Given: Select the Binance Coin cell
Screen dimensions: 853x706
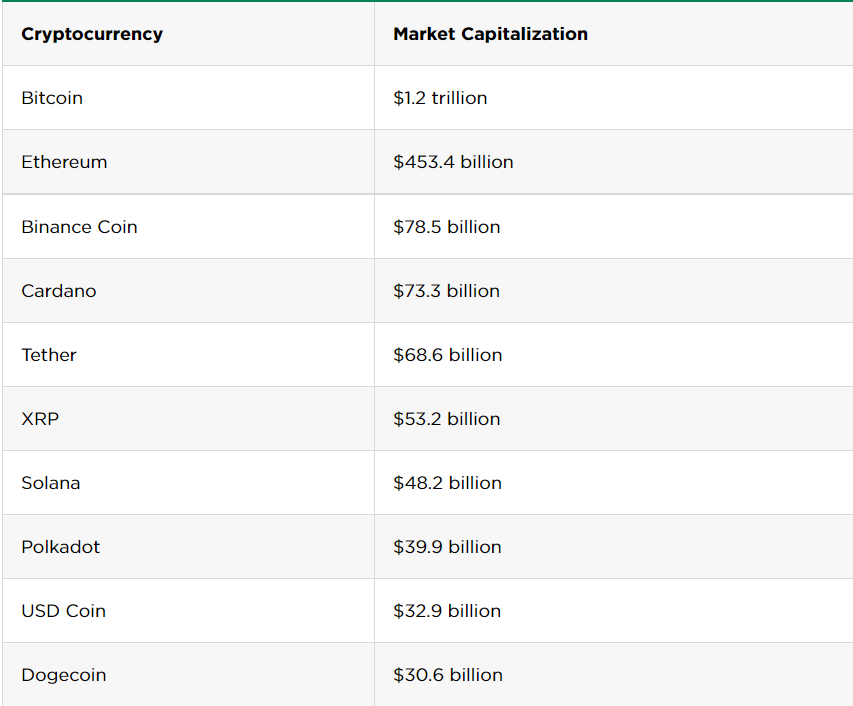Looking at the screenshot, I should pos(79,227).
